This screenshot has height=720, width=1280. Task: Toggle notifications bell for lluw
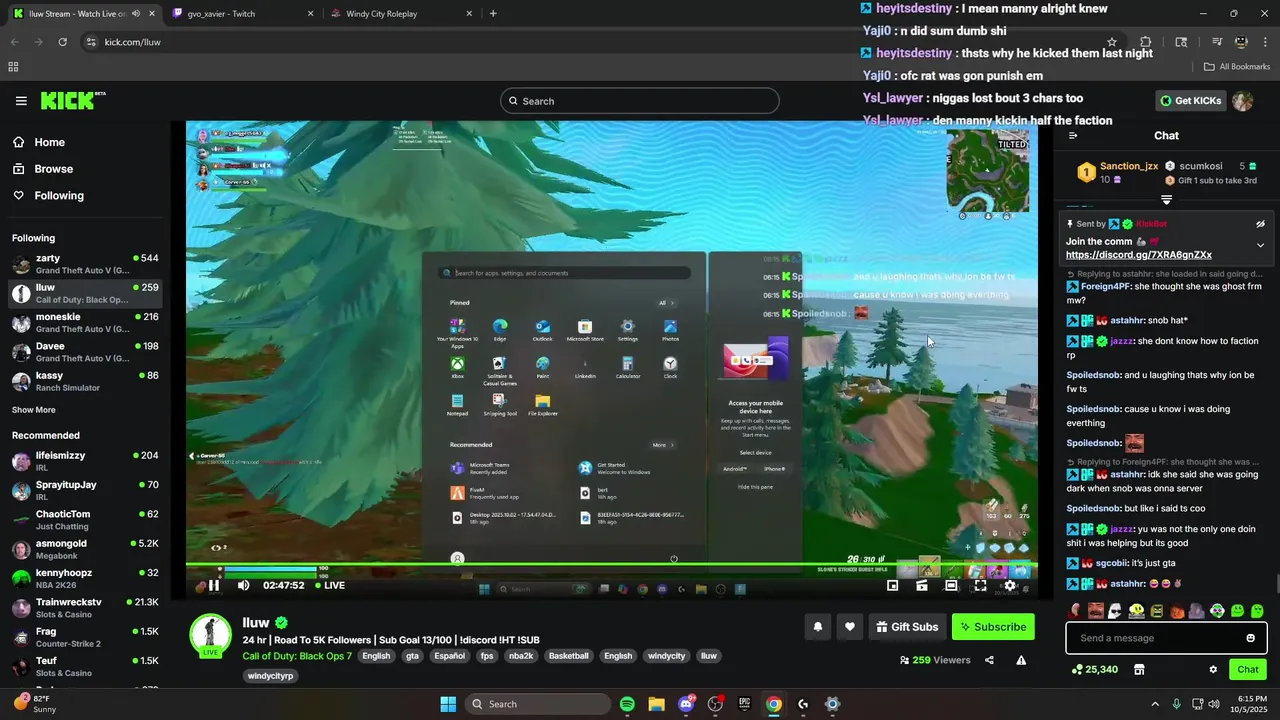(817, 627)
